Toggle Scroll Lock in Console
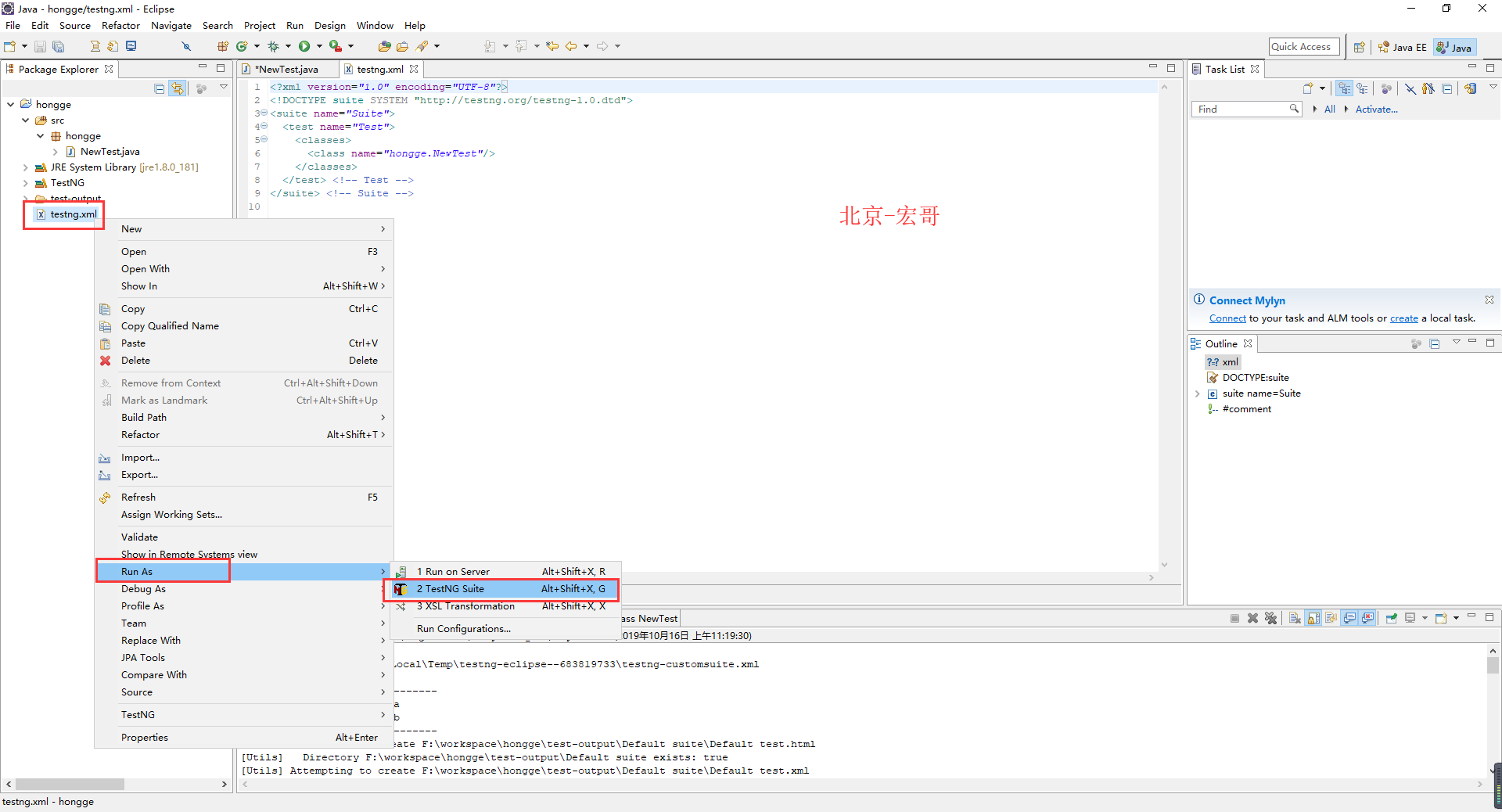Image resolution: width=1502 pixels, height=812 pixels. coord(1313,618)
